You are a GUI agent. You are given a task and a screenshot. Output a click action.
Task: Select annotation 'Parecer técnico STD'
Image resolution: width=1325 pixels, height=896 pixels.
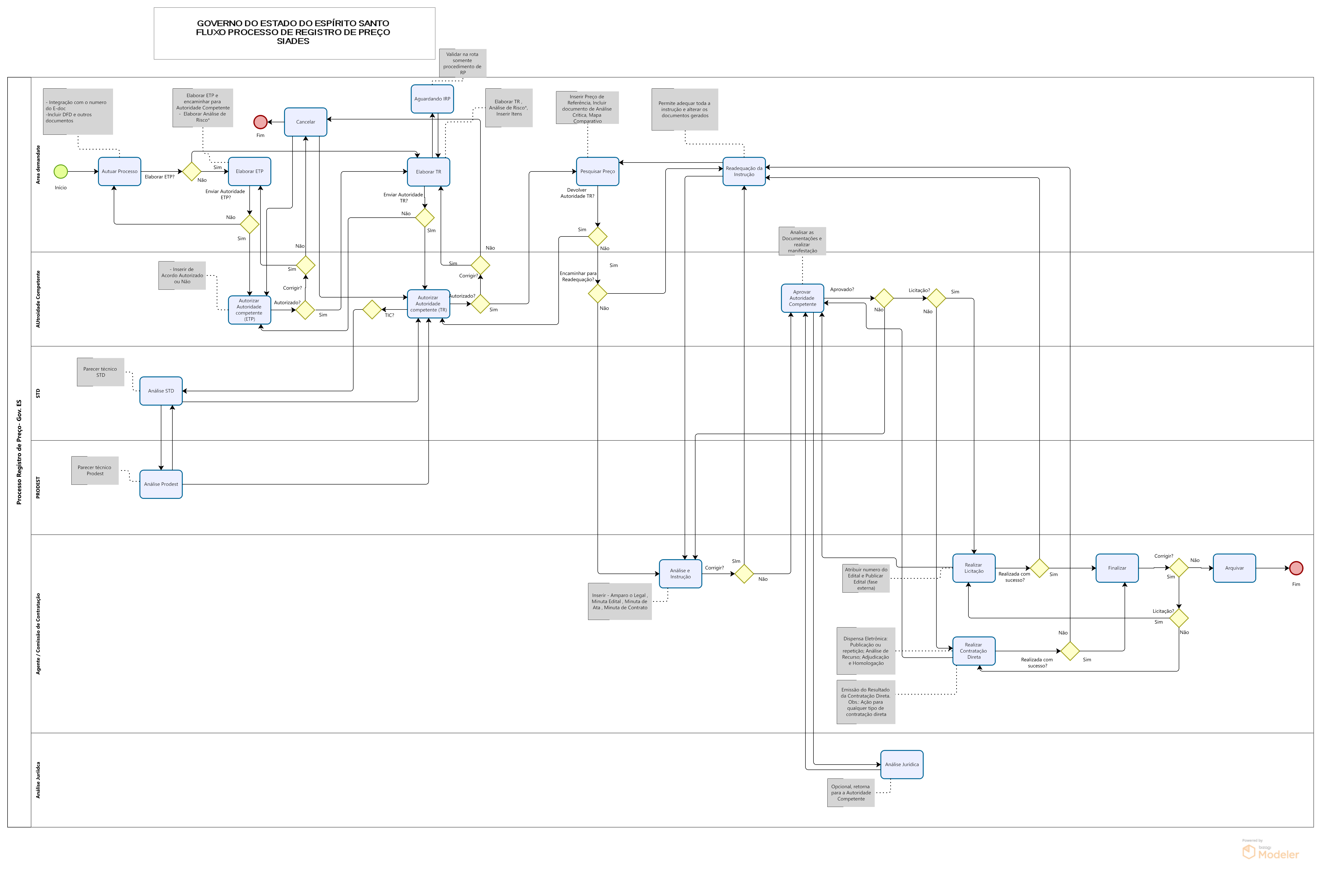point(100,372)
